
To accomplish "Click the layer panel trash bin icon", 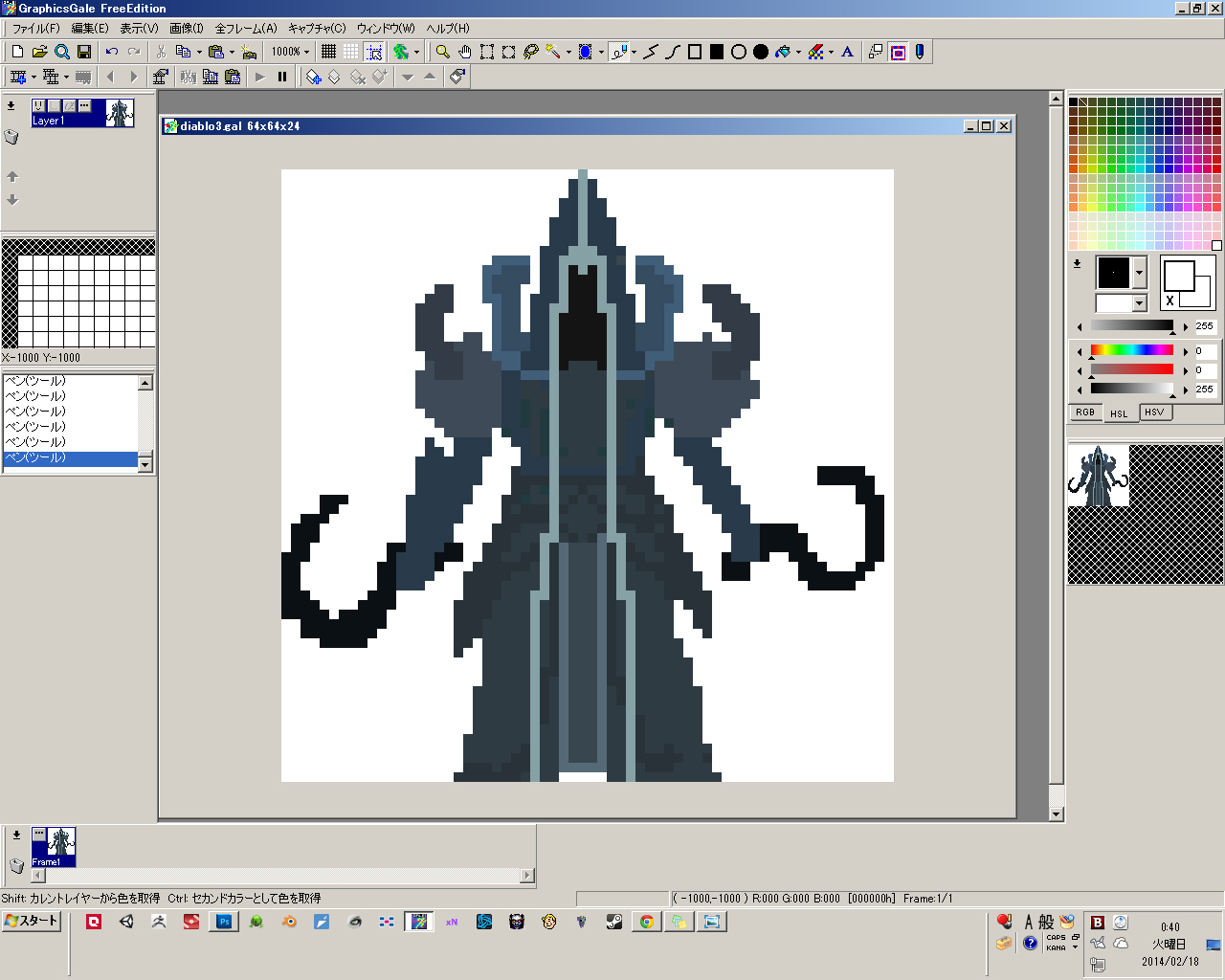I will 11,137.
